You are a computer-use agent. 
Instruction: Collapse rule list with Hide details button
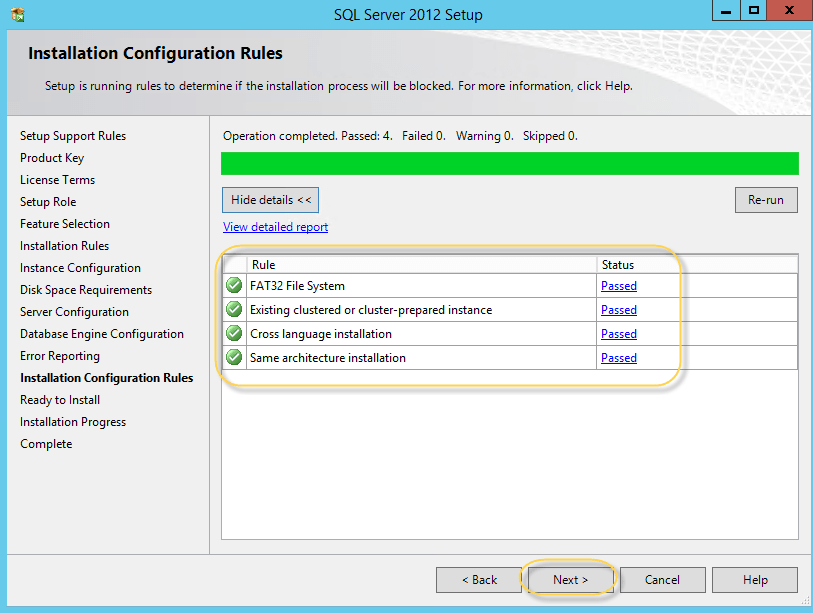pyautogui.click(x=271, y=200)
